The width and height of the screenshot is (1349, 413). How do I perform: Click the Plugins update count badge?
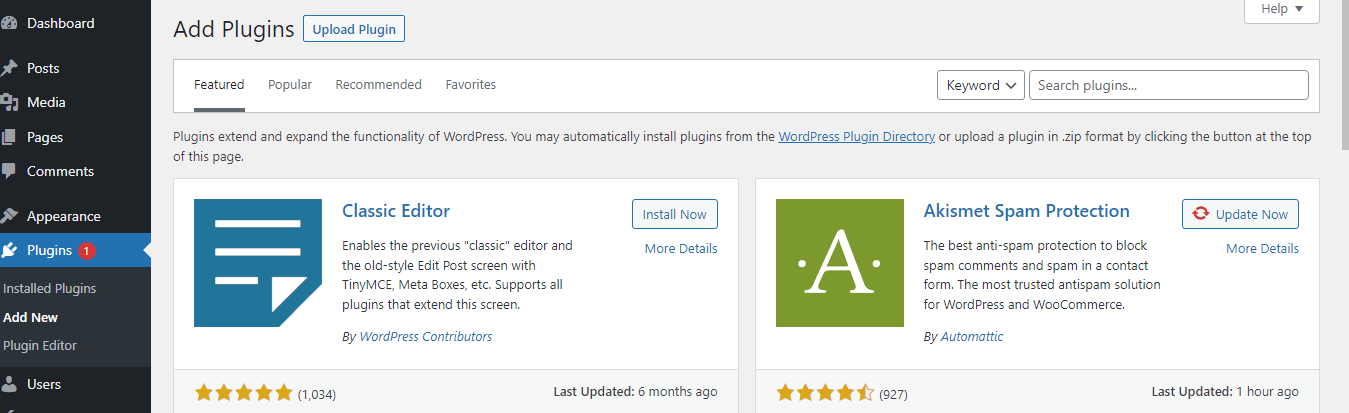point(86,250)
